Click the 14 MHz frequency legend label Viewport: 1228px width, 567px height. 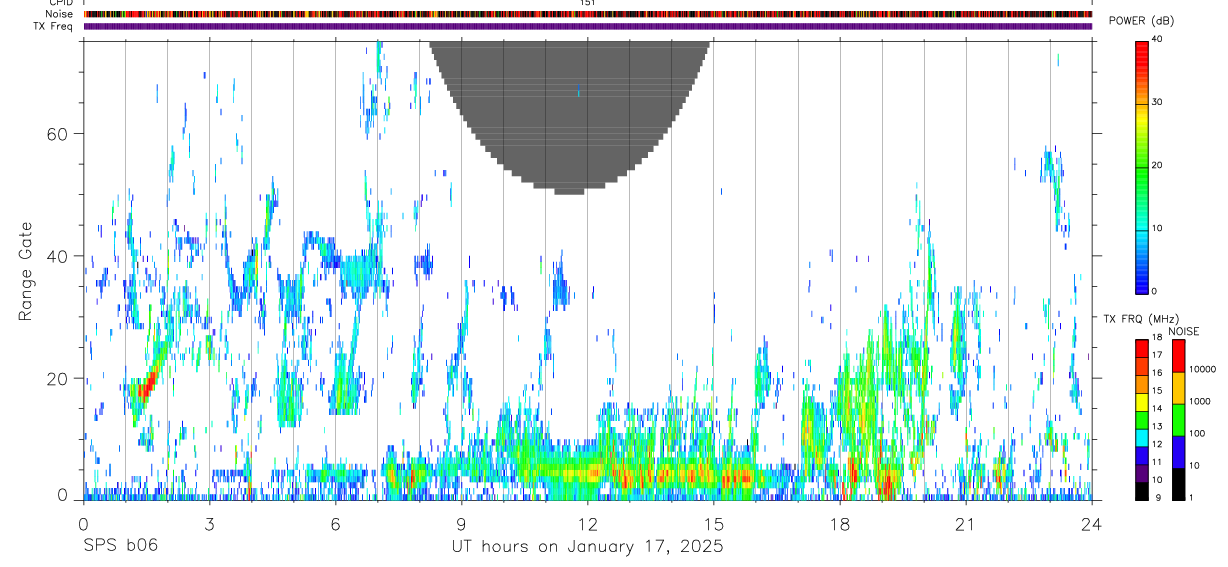[x=1158, y=409]
